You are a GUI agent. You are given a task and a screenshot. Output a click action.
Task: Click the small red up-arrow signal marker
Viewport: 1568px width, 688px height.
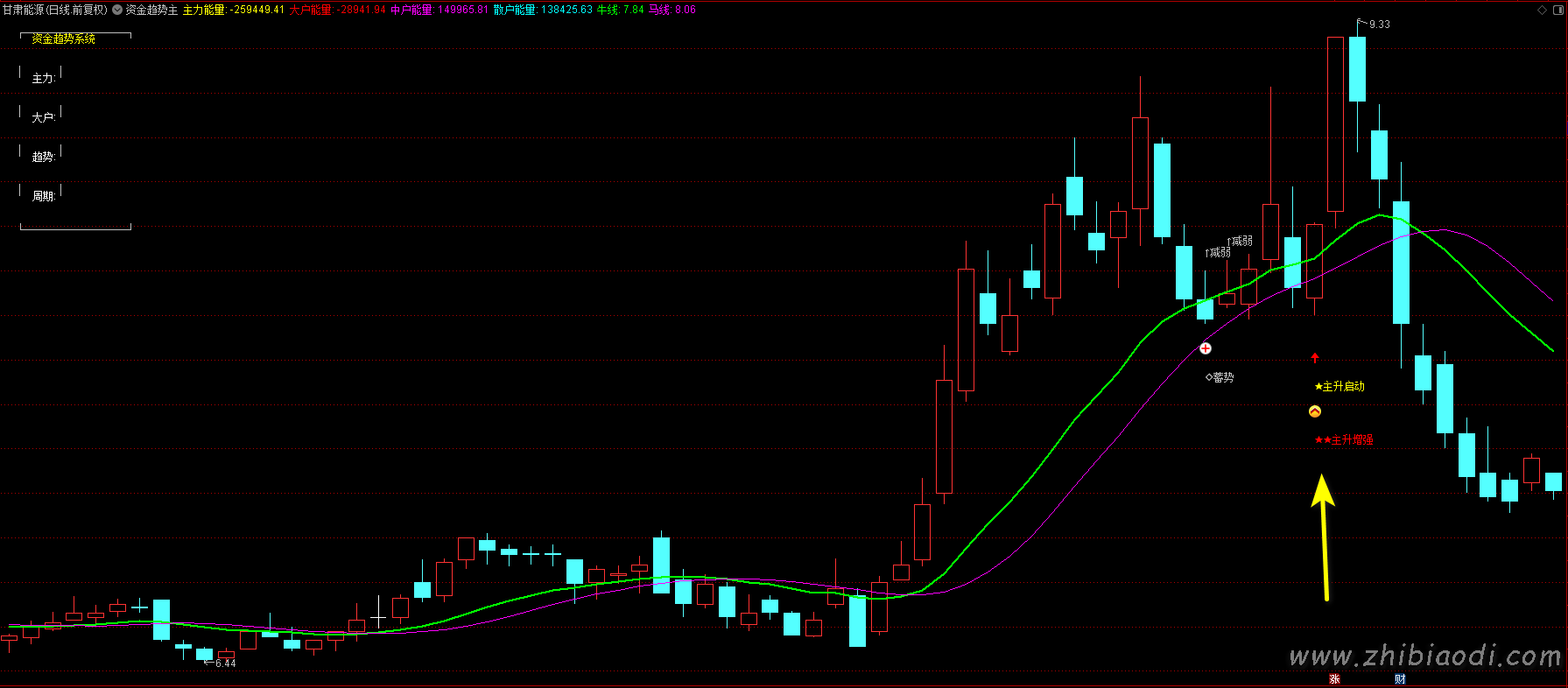pos(1314,358)
